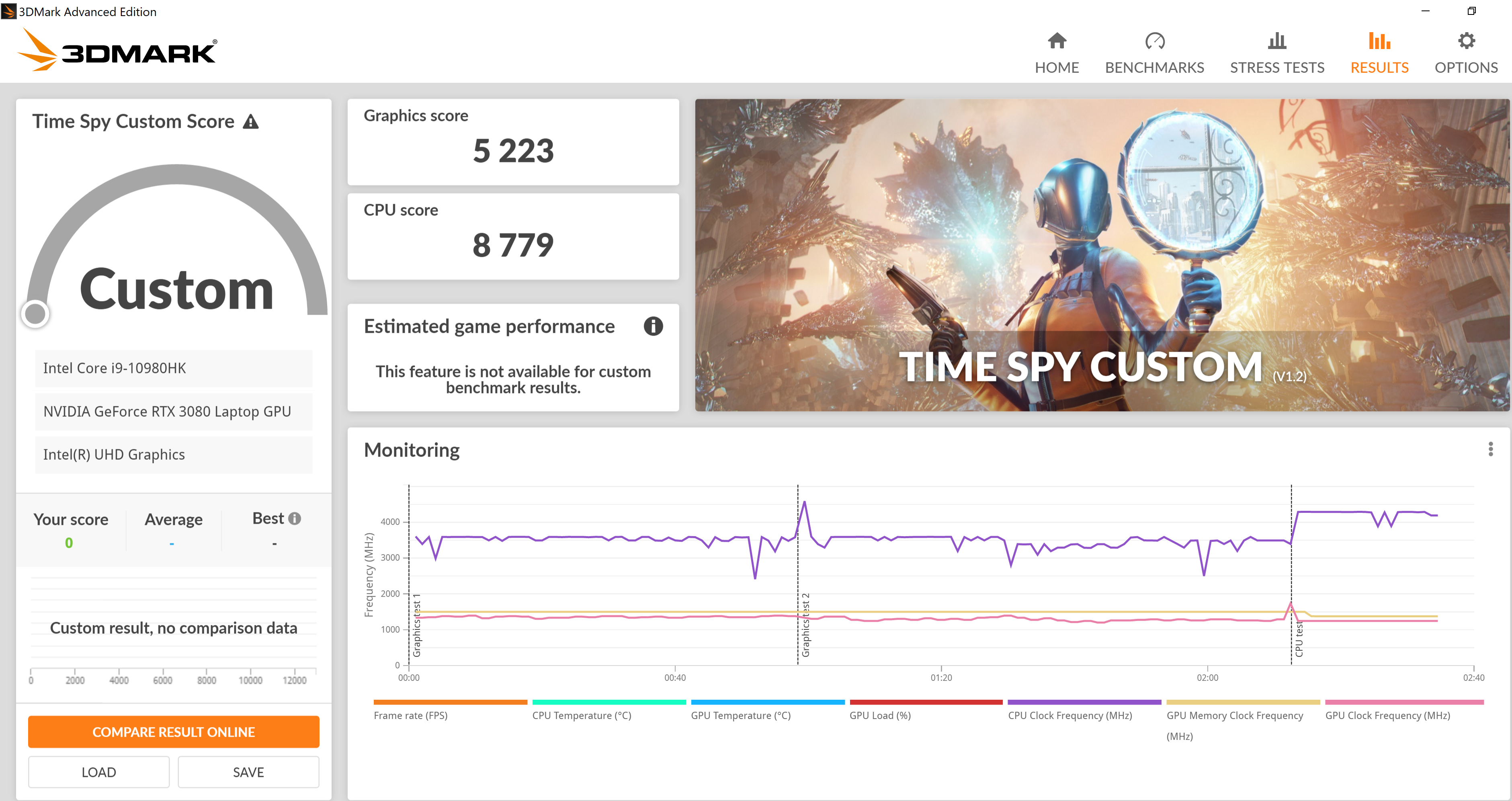Click NVIDIA GeForce RTX 3080 Laptop GPU entry
Viewport: 1512px width, 801px height.
[x=174, y=412]
